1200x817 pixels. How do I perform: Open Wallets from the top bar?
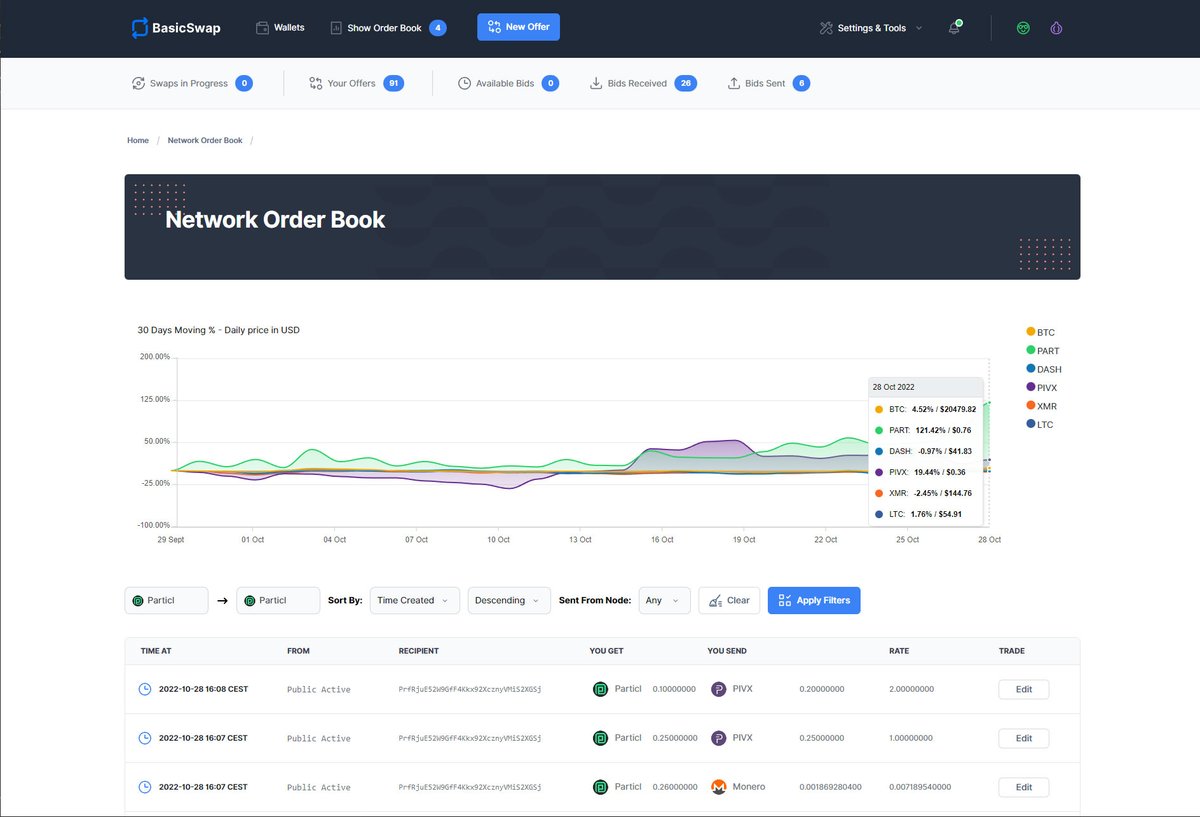[280, 28]
